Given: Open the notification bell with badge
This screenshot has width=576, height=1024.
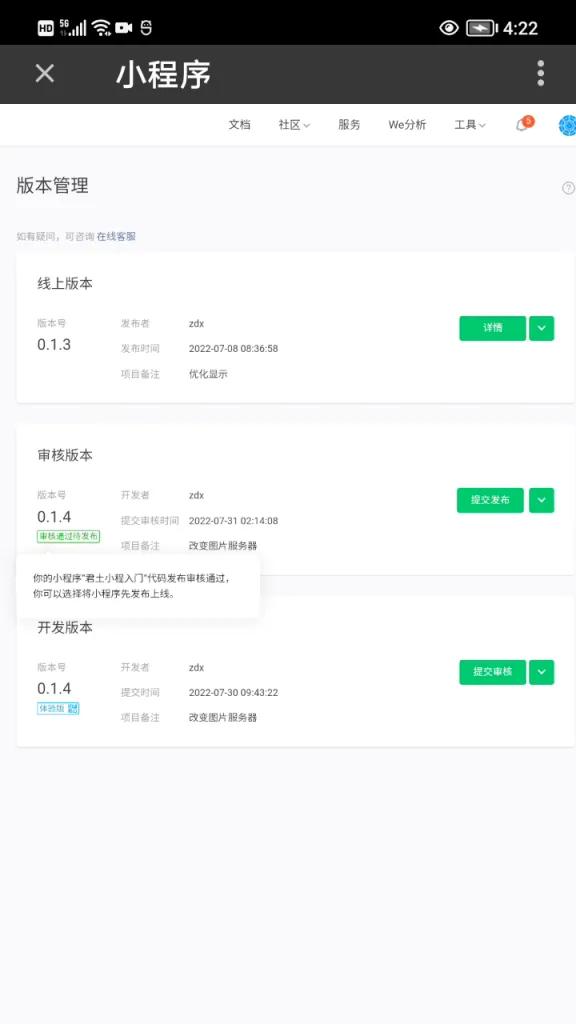Looking at the screenshot, I should [x=520, y=126].
